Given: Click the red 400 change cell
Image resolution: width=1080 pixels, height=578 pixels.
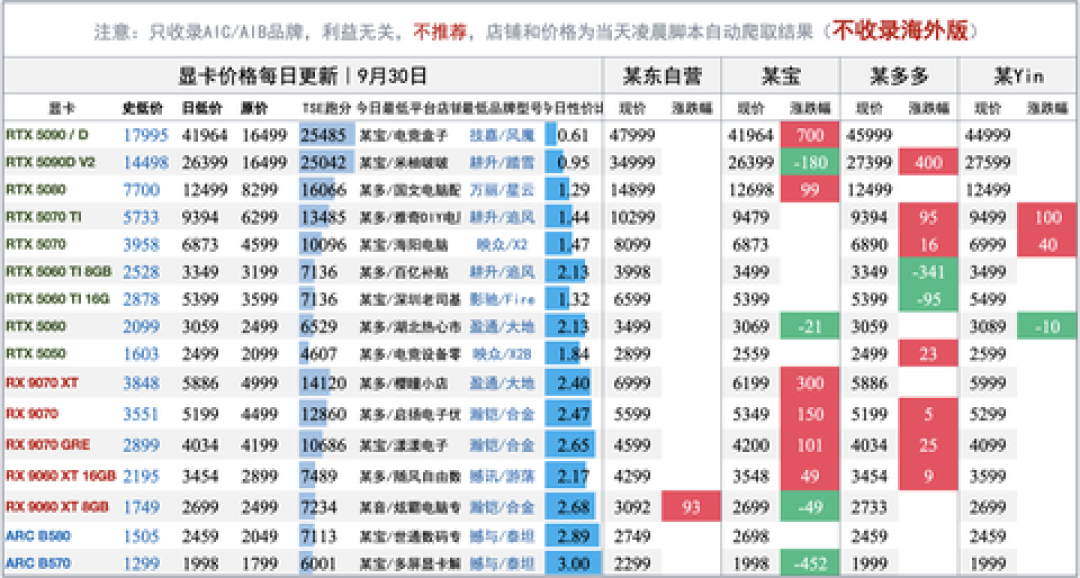Looking at the screenshot, I should 928,163.
